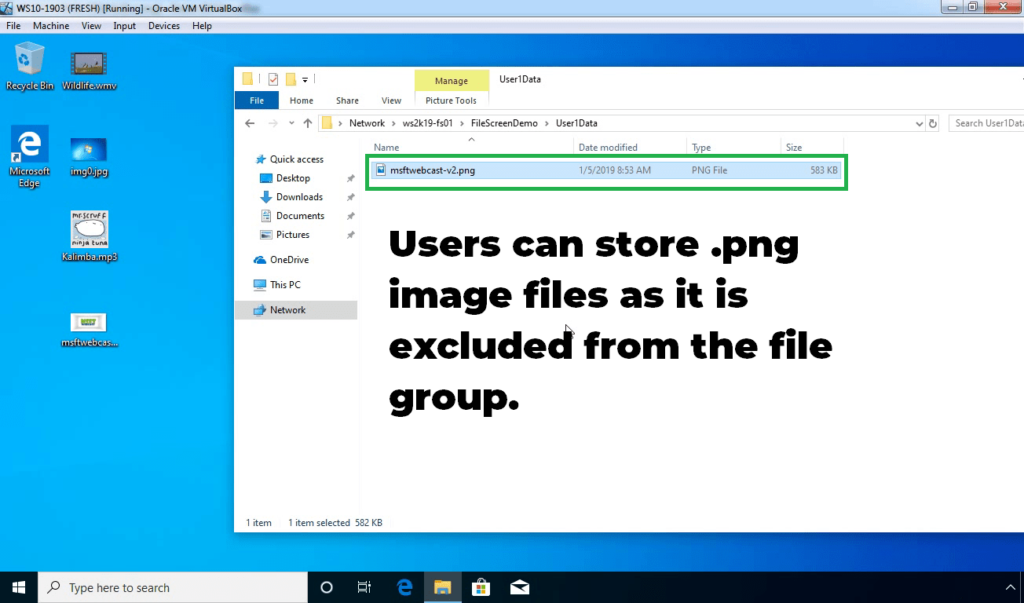Open the Customize Quick Access Toolbar arrow
The image size is (1024, 603).
coord(305,80)
